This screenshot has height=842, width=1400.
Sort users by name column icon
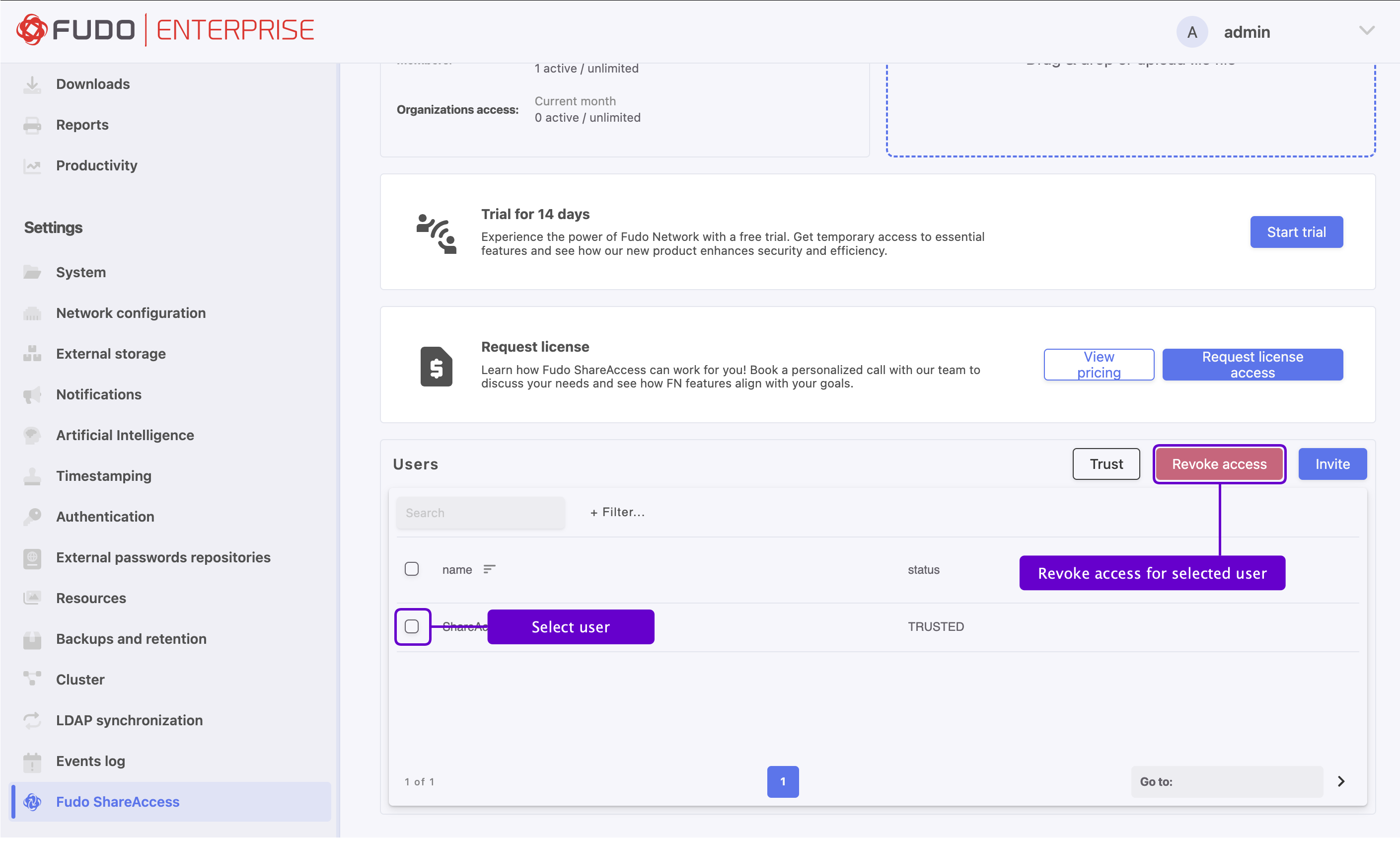click(x=490, y=569)
